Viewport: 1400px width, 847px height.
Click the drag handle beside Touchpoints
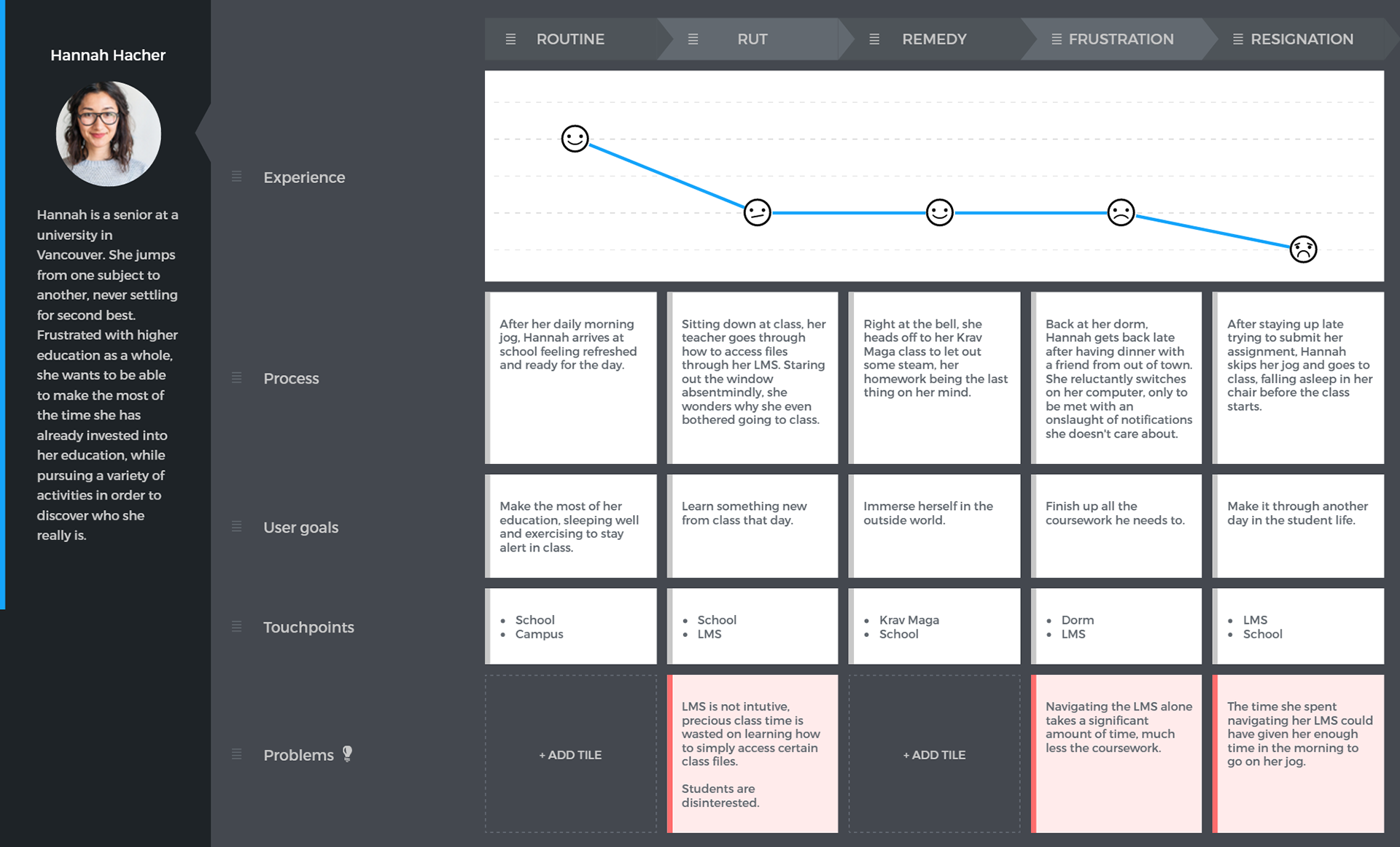(236, 627)
